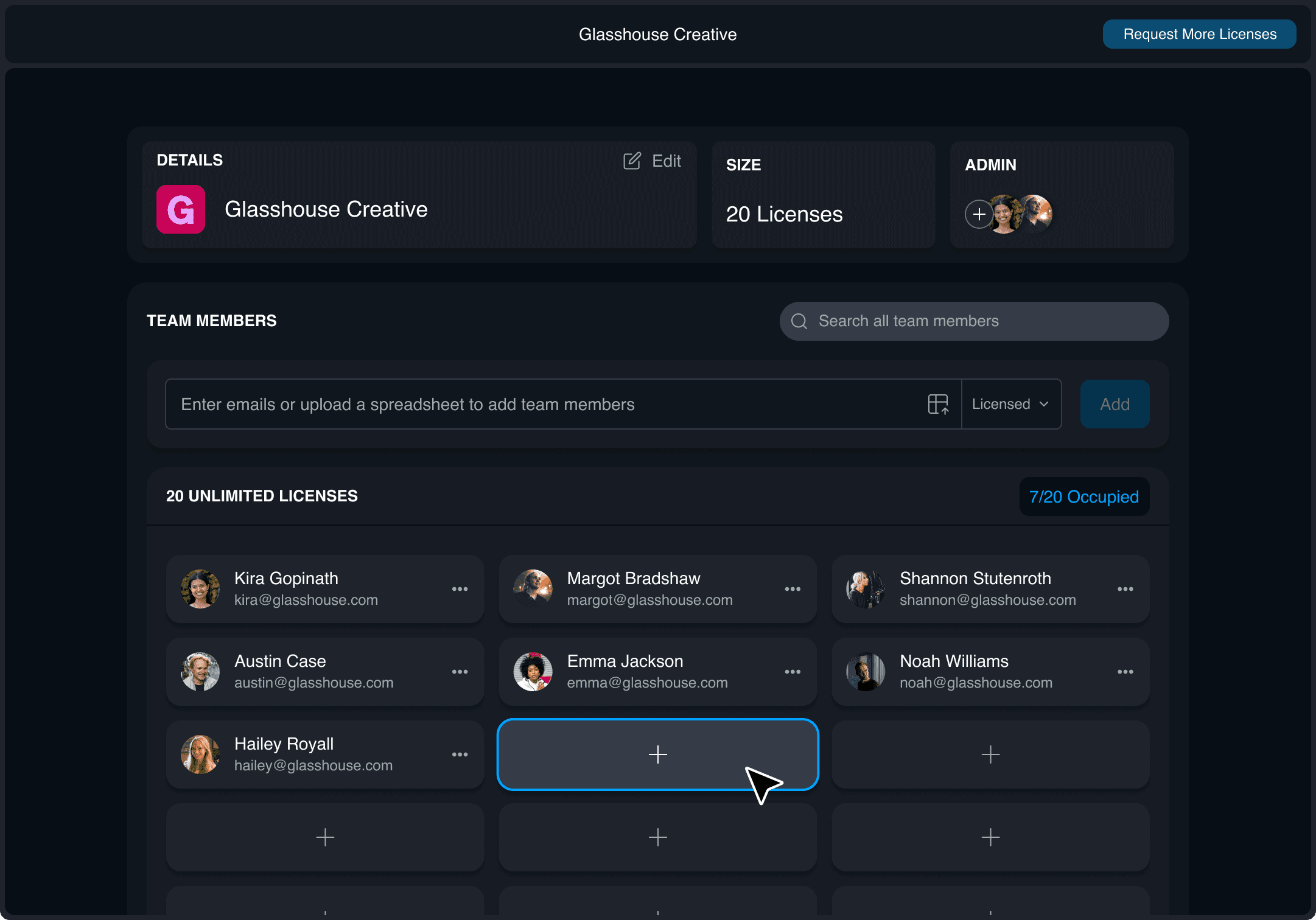The width and height of the screenshot is (1316, 920).
Task: Open Margot Bradshaw's three-dot menu
Action: [792, 589]
